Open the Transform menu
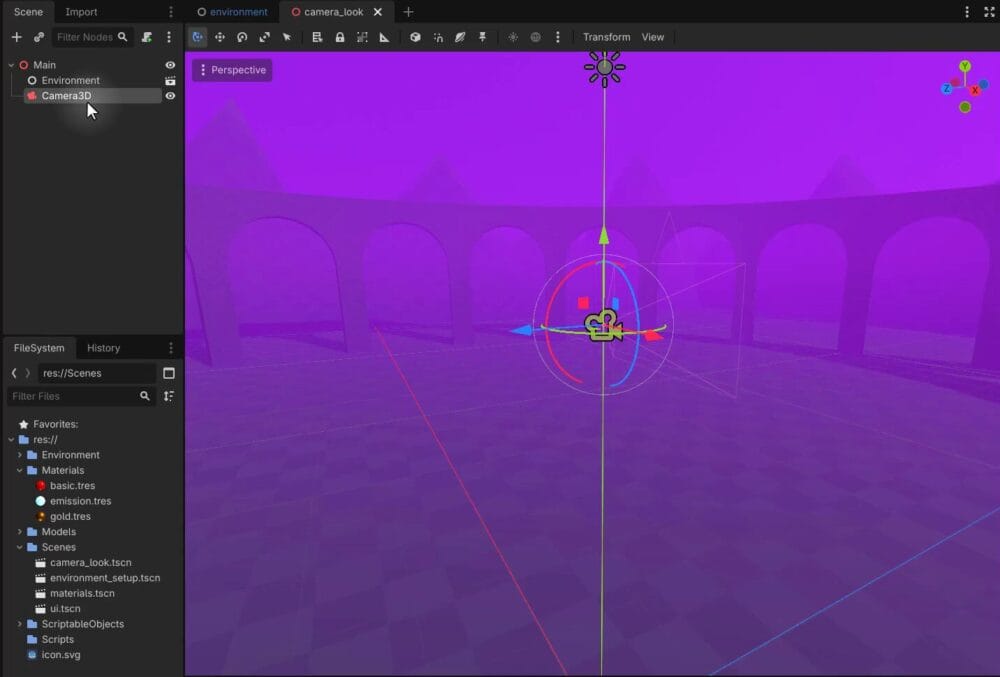The height and width of the screenshot is (677, 1000). [607, 37]
